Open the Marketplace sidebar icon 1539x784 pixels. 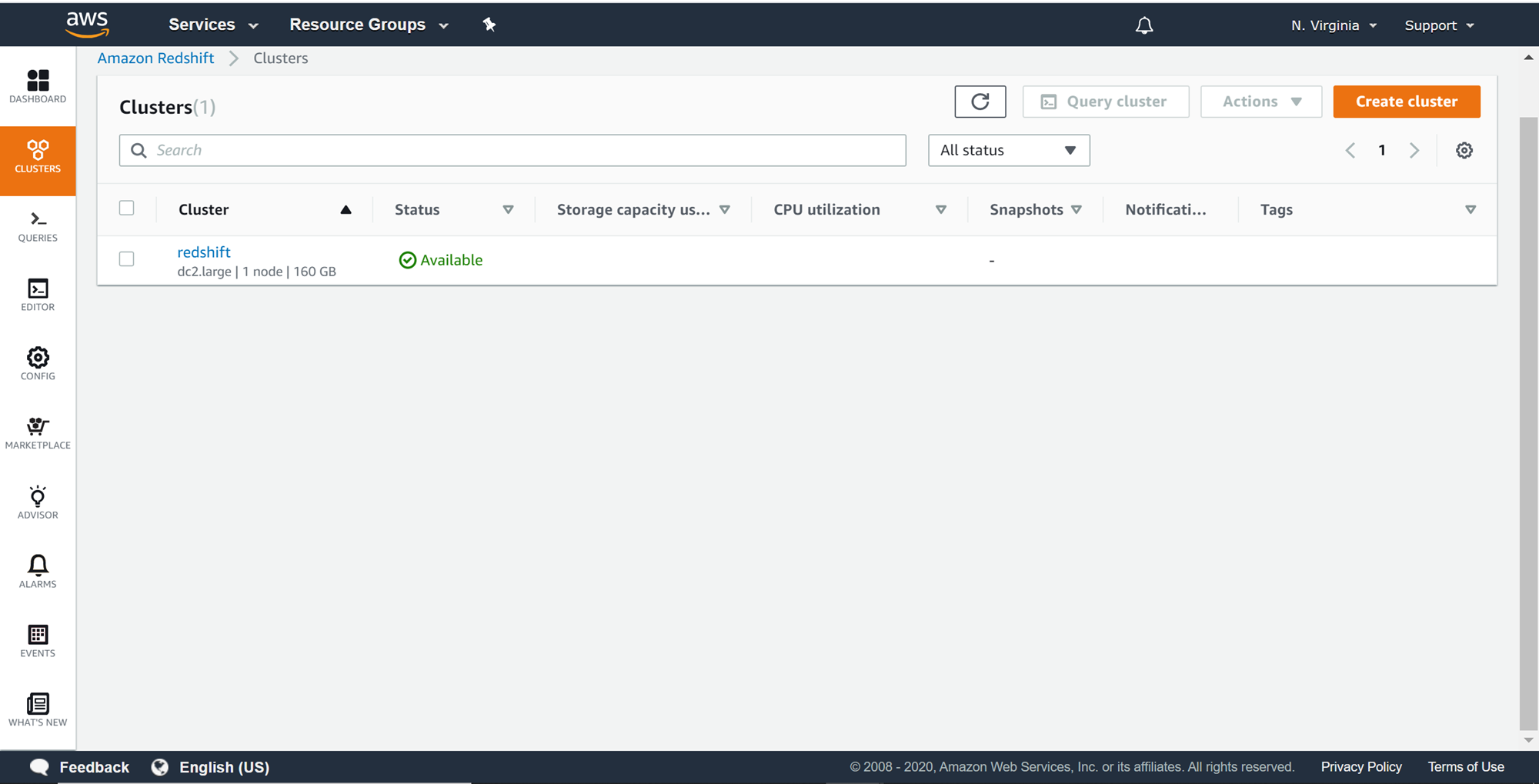tap(38, 433)
